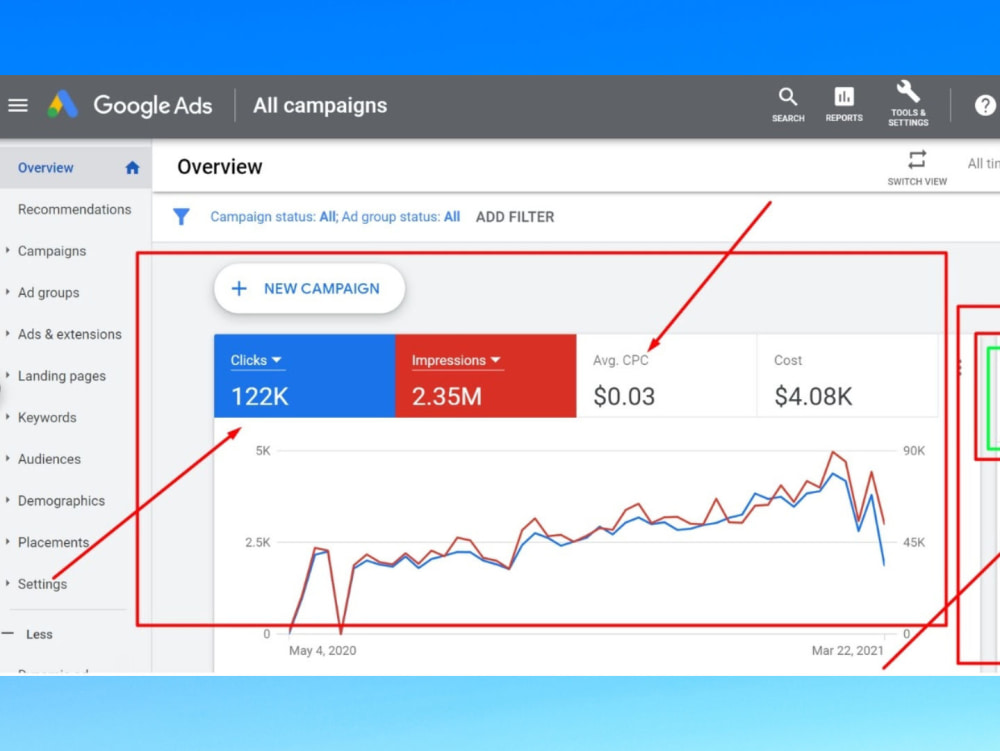Click the Ad group status: All filter

[x=401, y=217]
